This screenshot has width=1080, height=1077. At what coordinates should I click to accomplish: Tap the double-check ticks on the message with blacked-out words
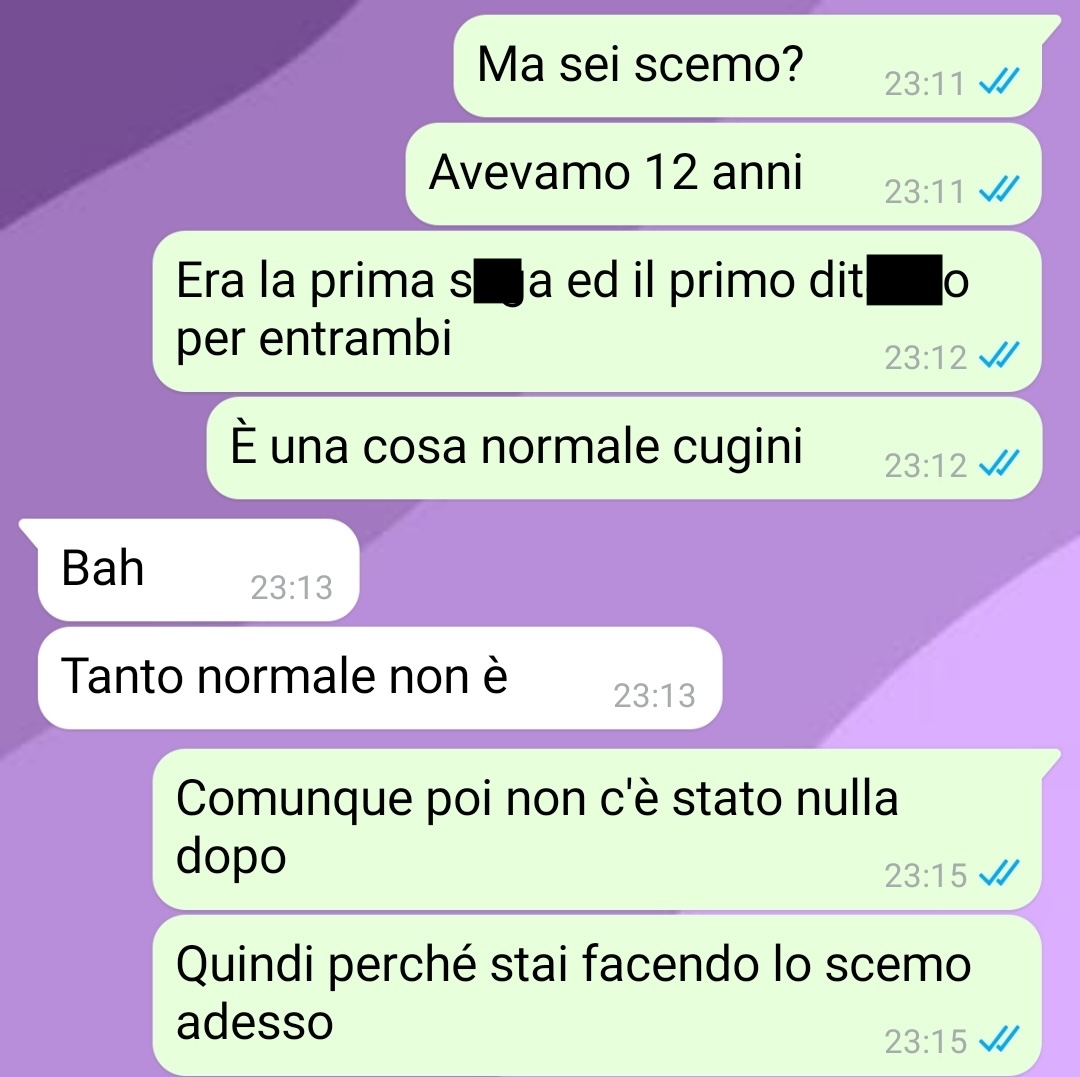click(999, 355)
